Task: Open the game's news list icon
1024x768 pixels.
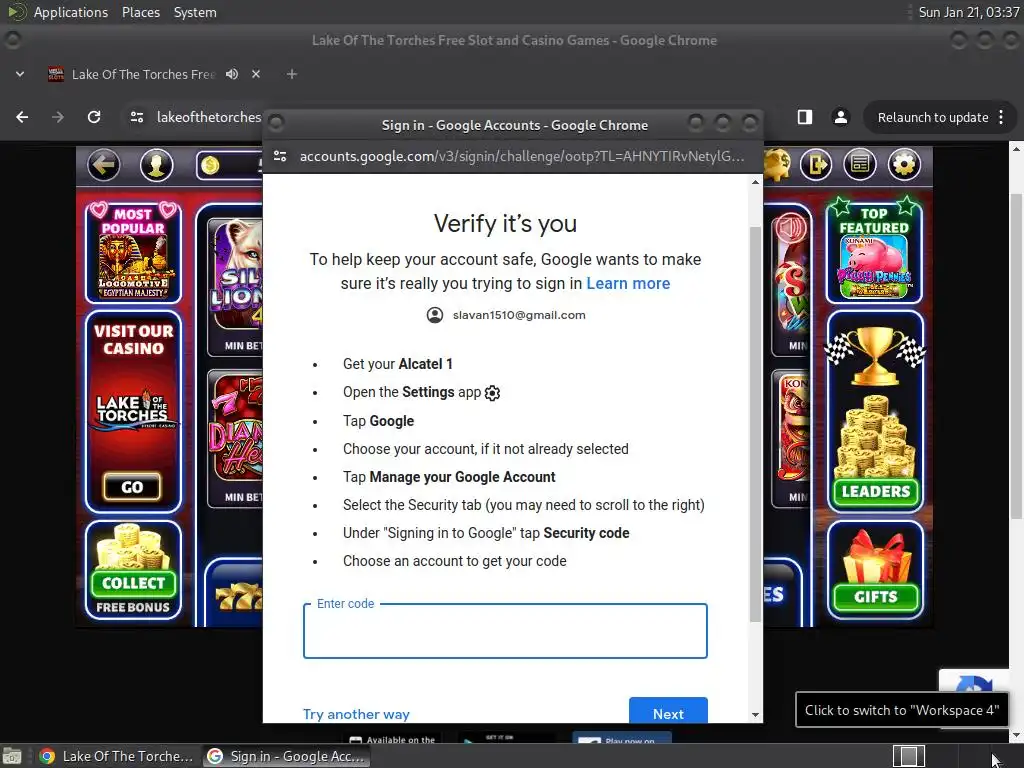Action: pos(860,165)
